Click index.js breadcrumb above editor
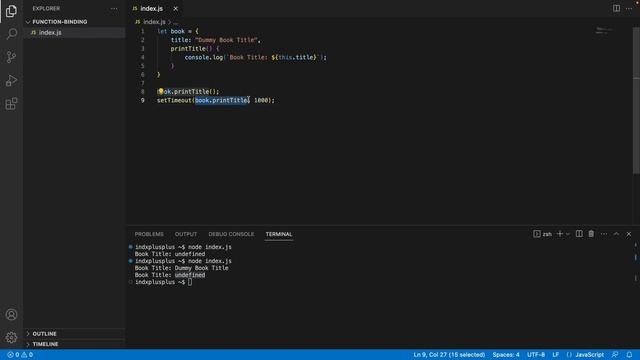 pos(154,22)
